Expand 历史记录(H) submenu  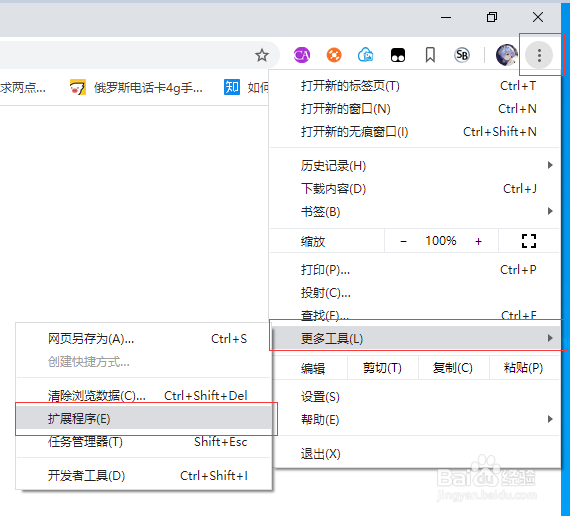[x=414, y=166]
